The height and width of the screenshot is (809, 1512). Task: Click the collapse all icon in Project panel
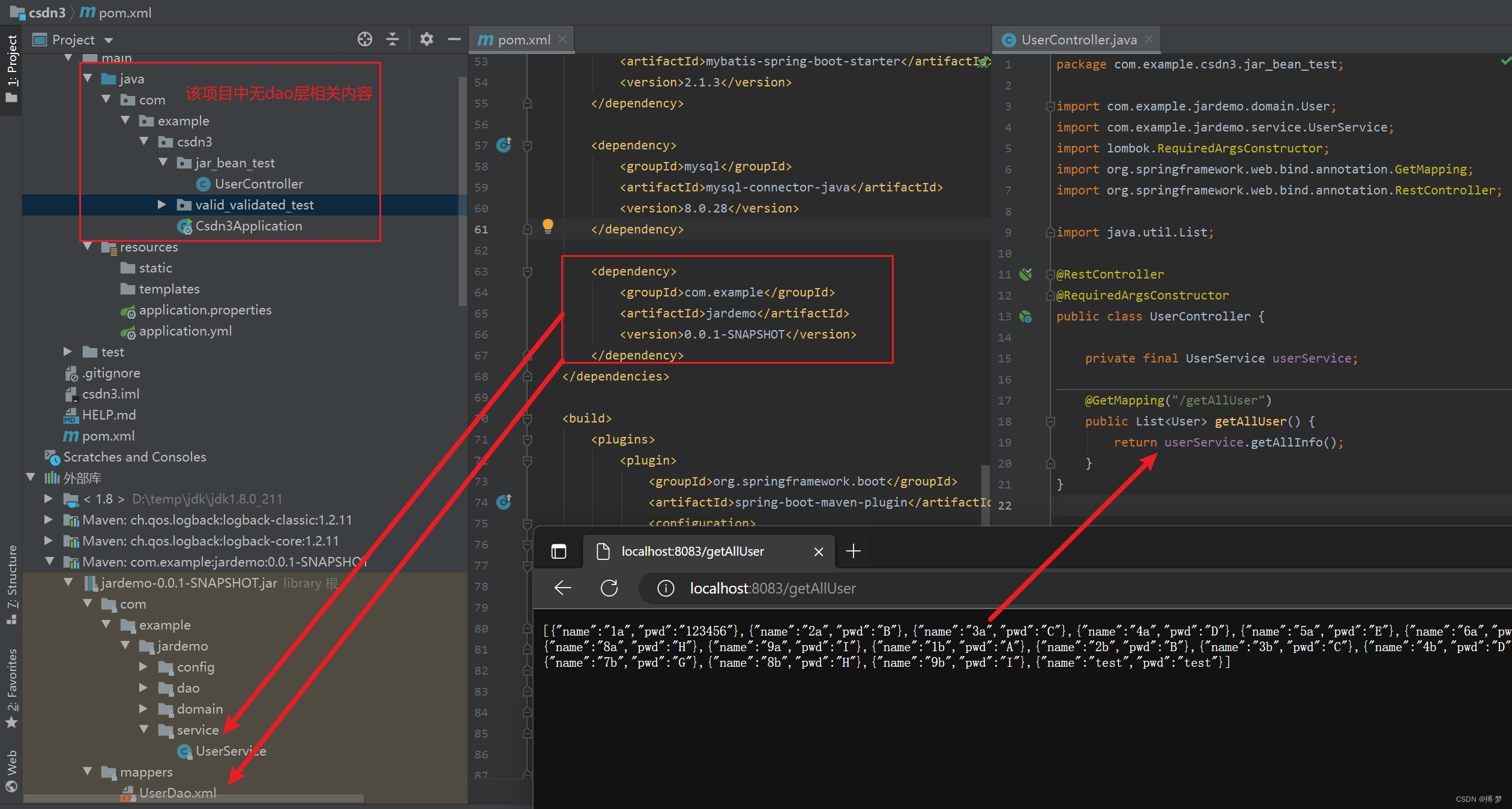tap(392, 40)
